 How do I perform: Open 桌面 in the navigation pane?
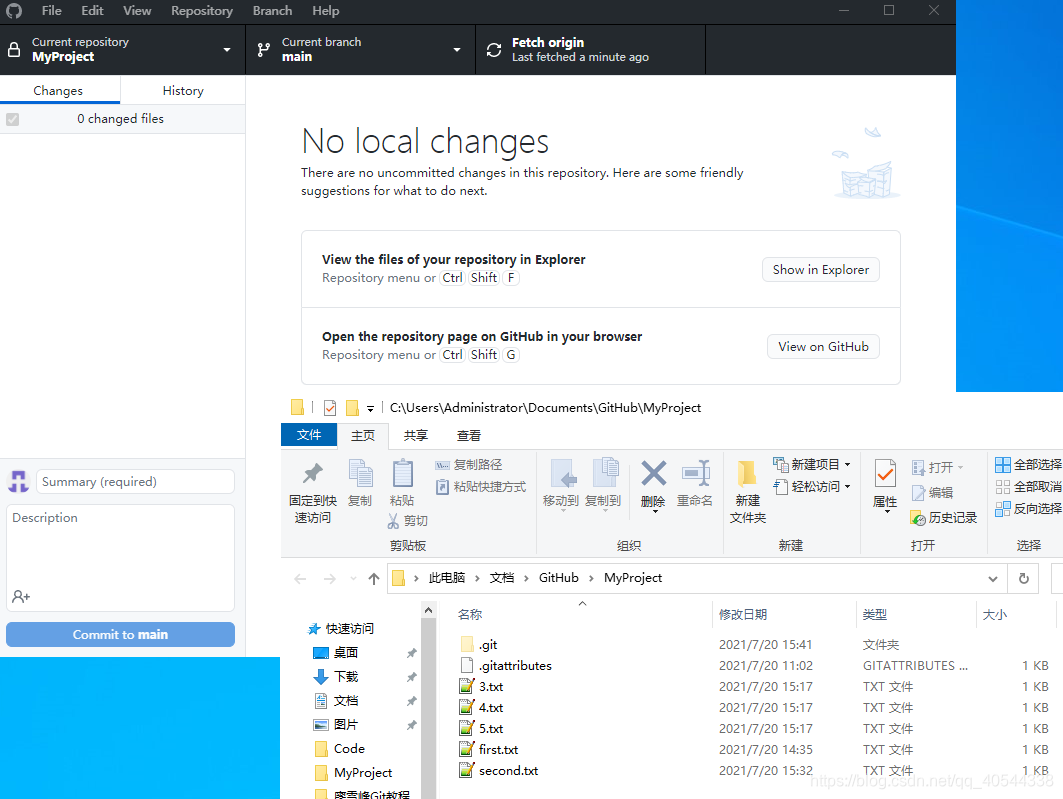[346, 653]
